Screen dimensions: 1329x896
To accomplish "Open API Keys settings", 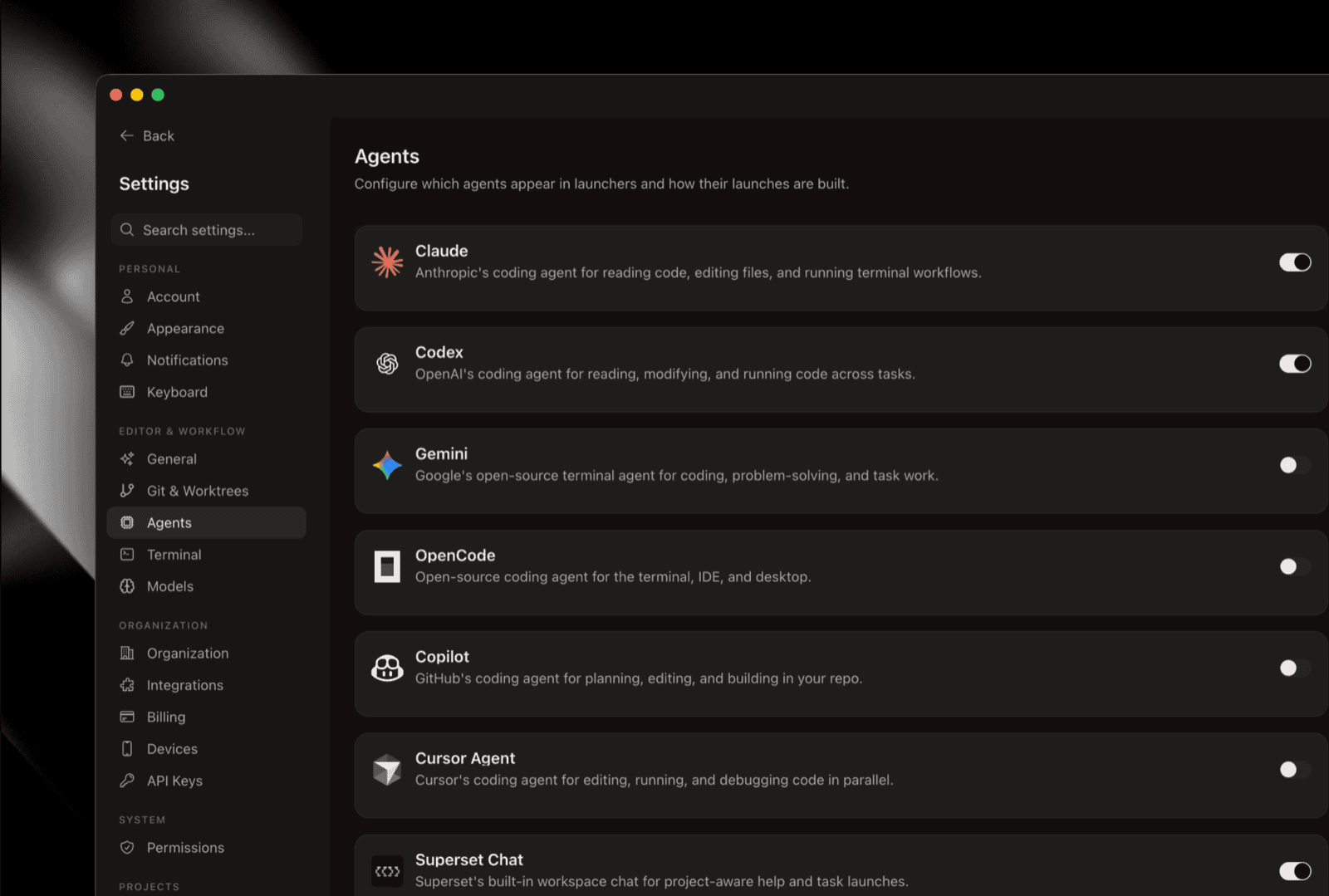I will point(174,781).
